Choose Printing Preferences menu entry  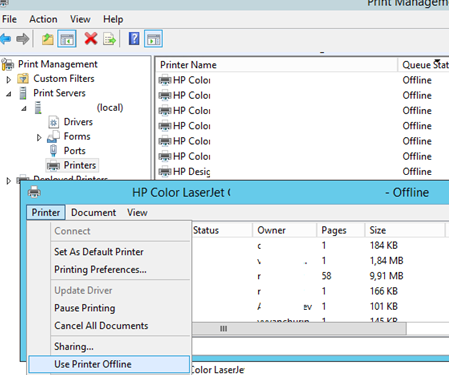click(x=100, y=269)
